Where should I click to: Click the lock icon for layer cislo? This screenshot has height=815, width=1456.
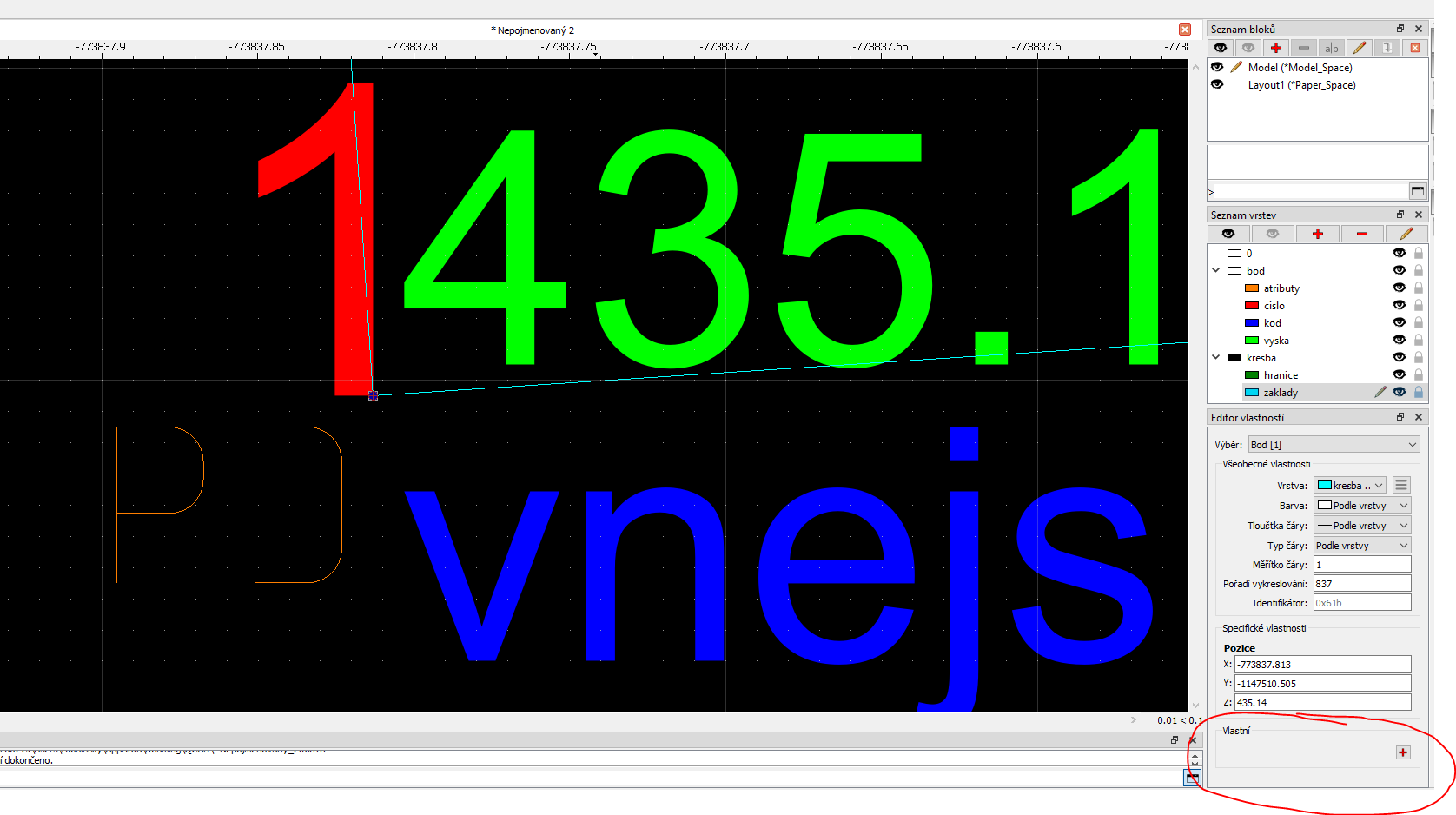point(1419,306)
